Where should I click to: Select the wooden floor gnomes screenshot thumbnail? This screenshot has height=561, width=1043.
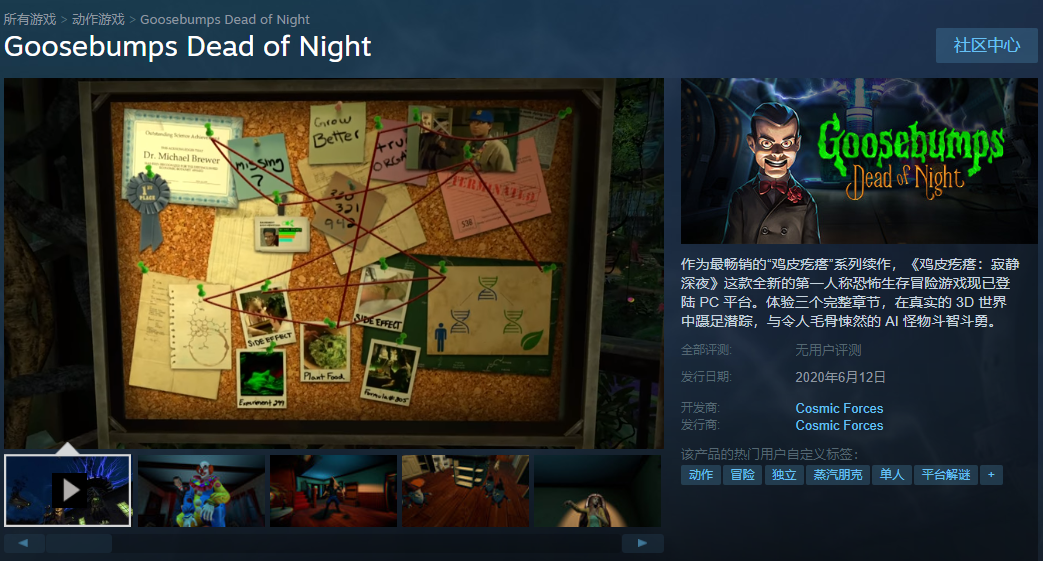tap(465, 490)
